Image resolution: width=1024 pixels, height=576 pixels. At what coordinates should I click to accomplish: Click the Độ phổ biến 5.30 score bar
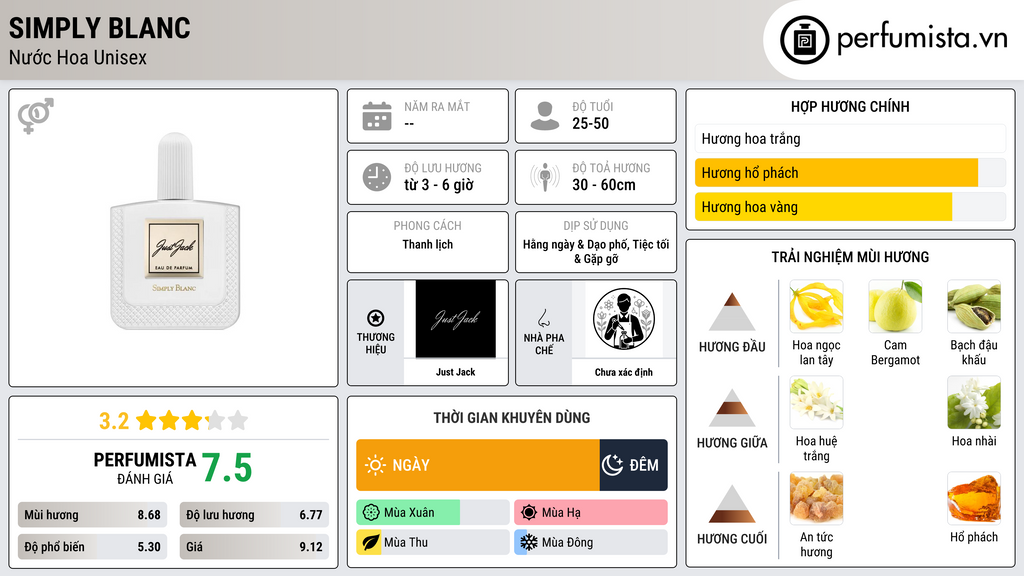click(x=93, y=547)
